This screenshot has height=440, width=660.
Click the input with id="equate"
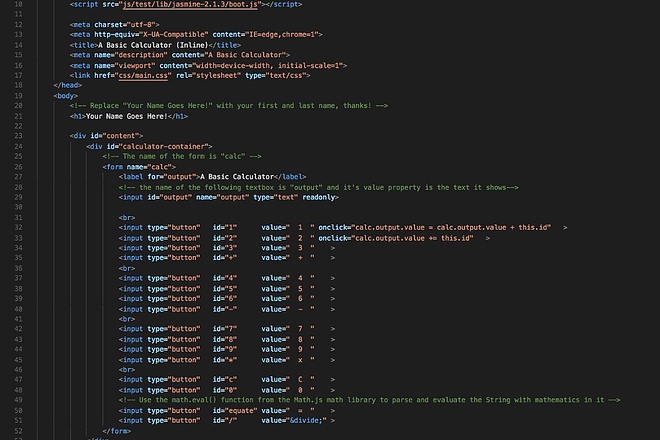click(x=226, y=411)
